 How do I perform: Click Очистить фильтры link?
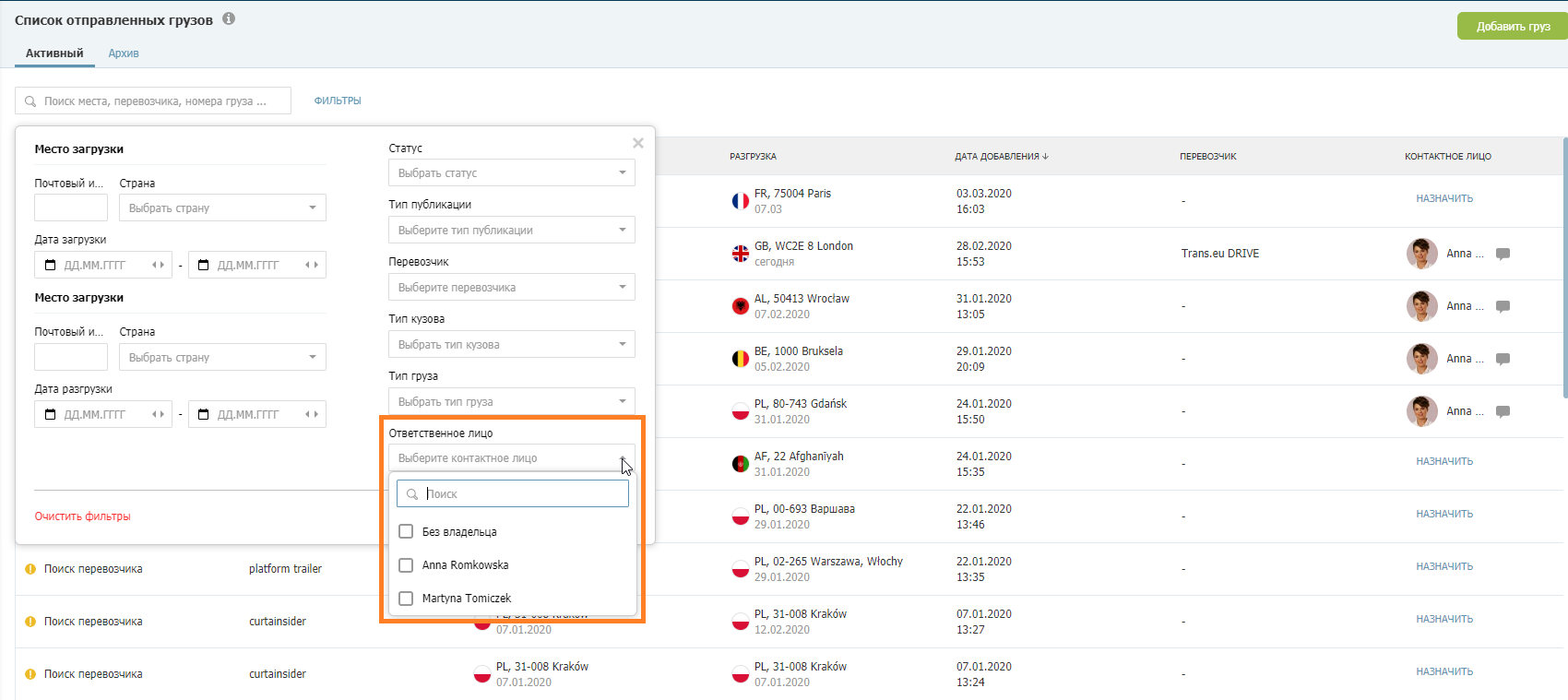pos(83,516)
